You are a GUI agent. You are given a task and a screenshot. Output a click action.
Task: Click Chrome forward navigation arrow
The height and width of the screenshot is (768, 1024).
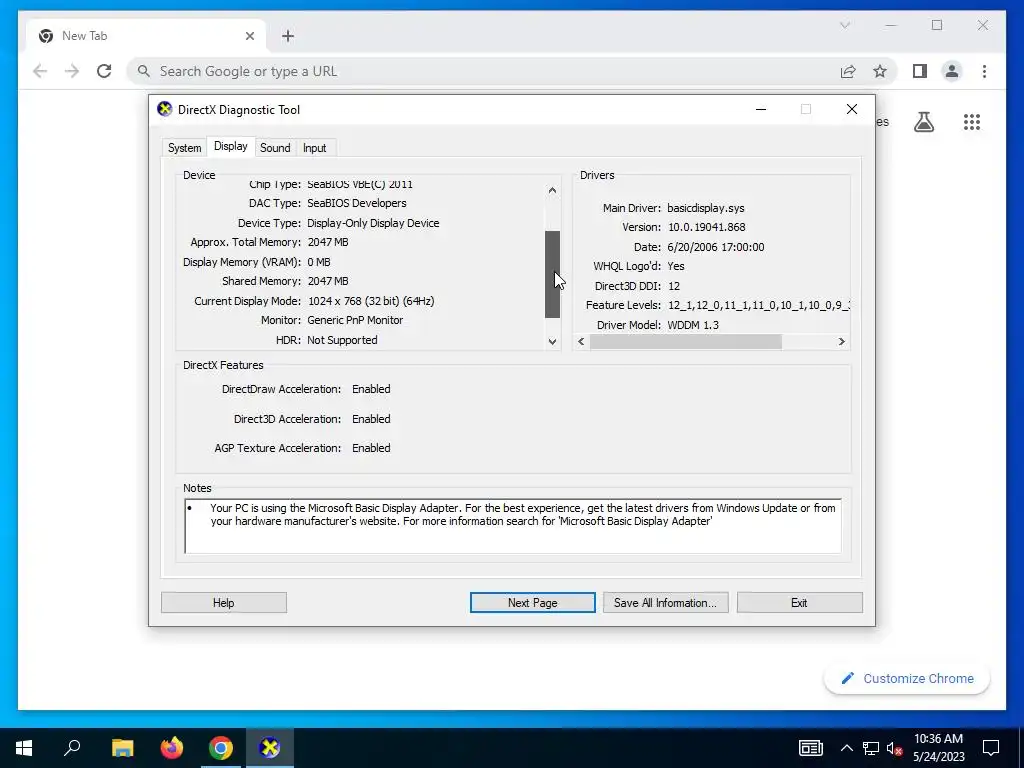pos(72,71)
